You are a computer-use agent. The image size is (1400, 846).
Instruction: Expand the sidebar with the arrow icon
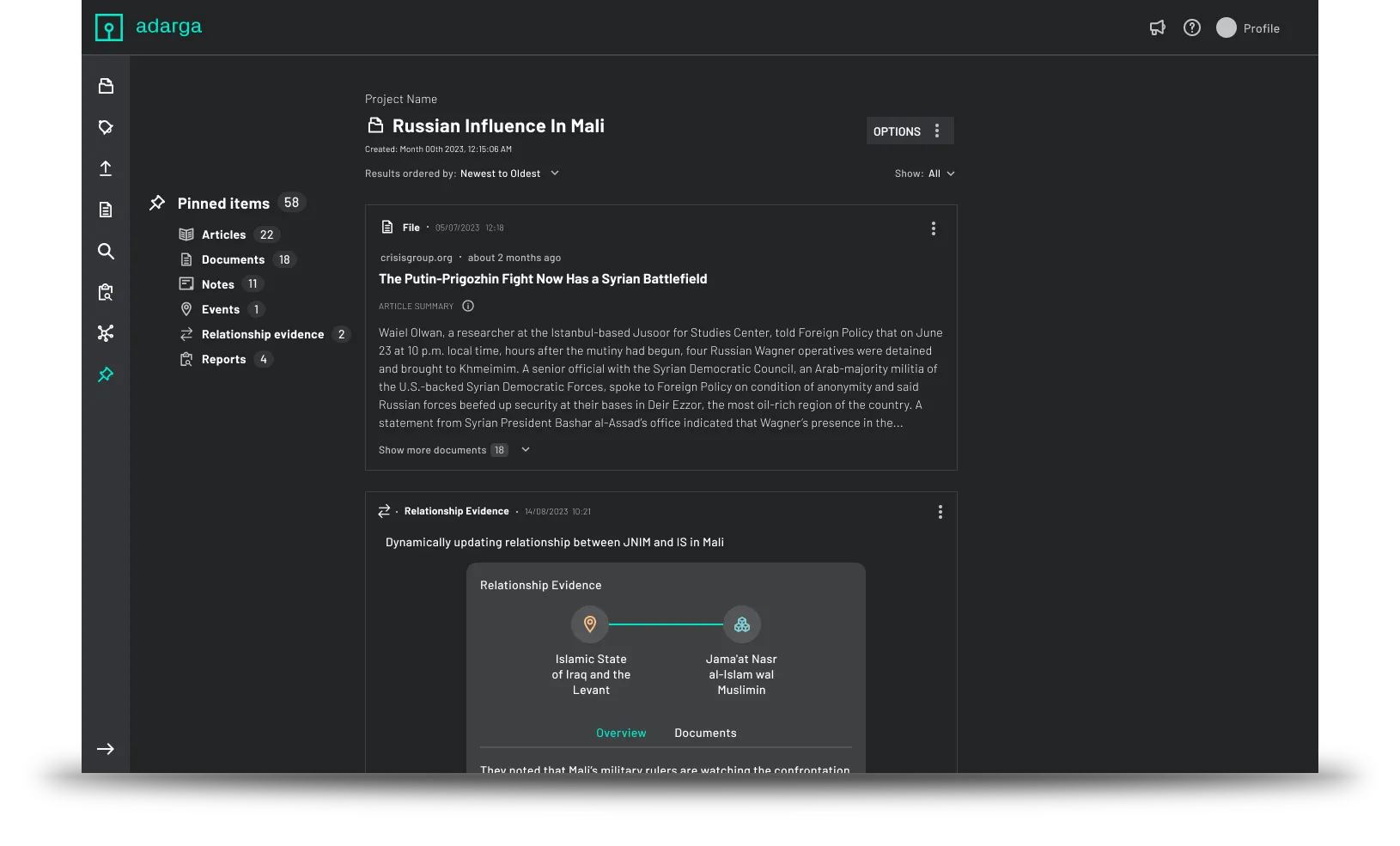[x=106, y=749]
